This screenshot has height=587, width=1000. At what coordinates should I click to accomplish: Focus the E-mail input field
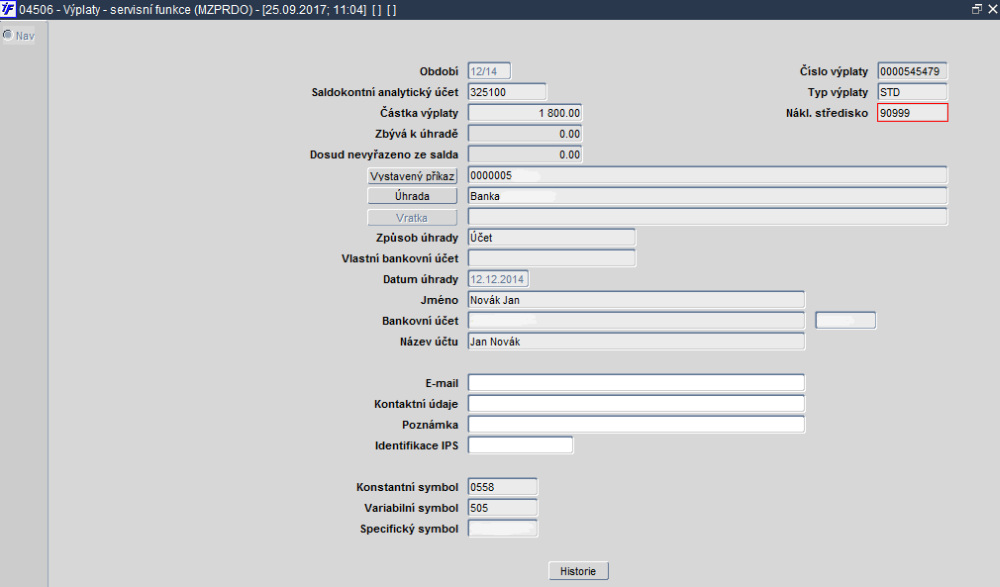[x=636, y=383]
